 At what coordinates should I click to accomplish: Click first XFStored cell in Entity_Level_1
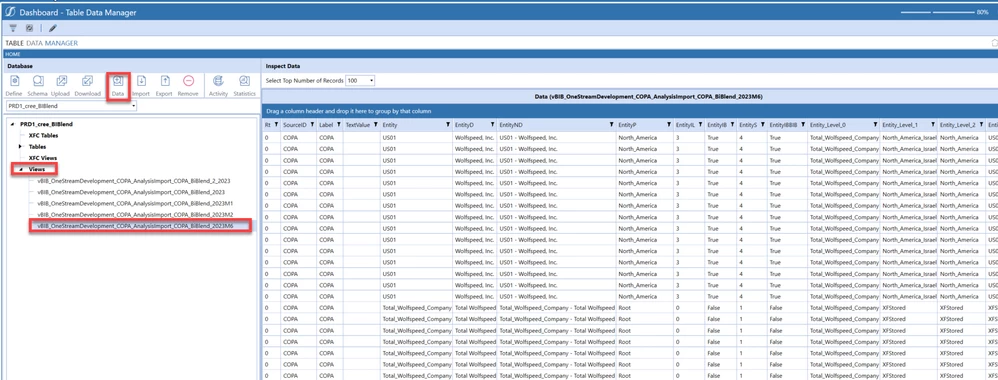pyautogui.click(x=908, y=308)
